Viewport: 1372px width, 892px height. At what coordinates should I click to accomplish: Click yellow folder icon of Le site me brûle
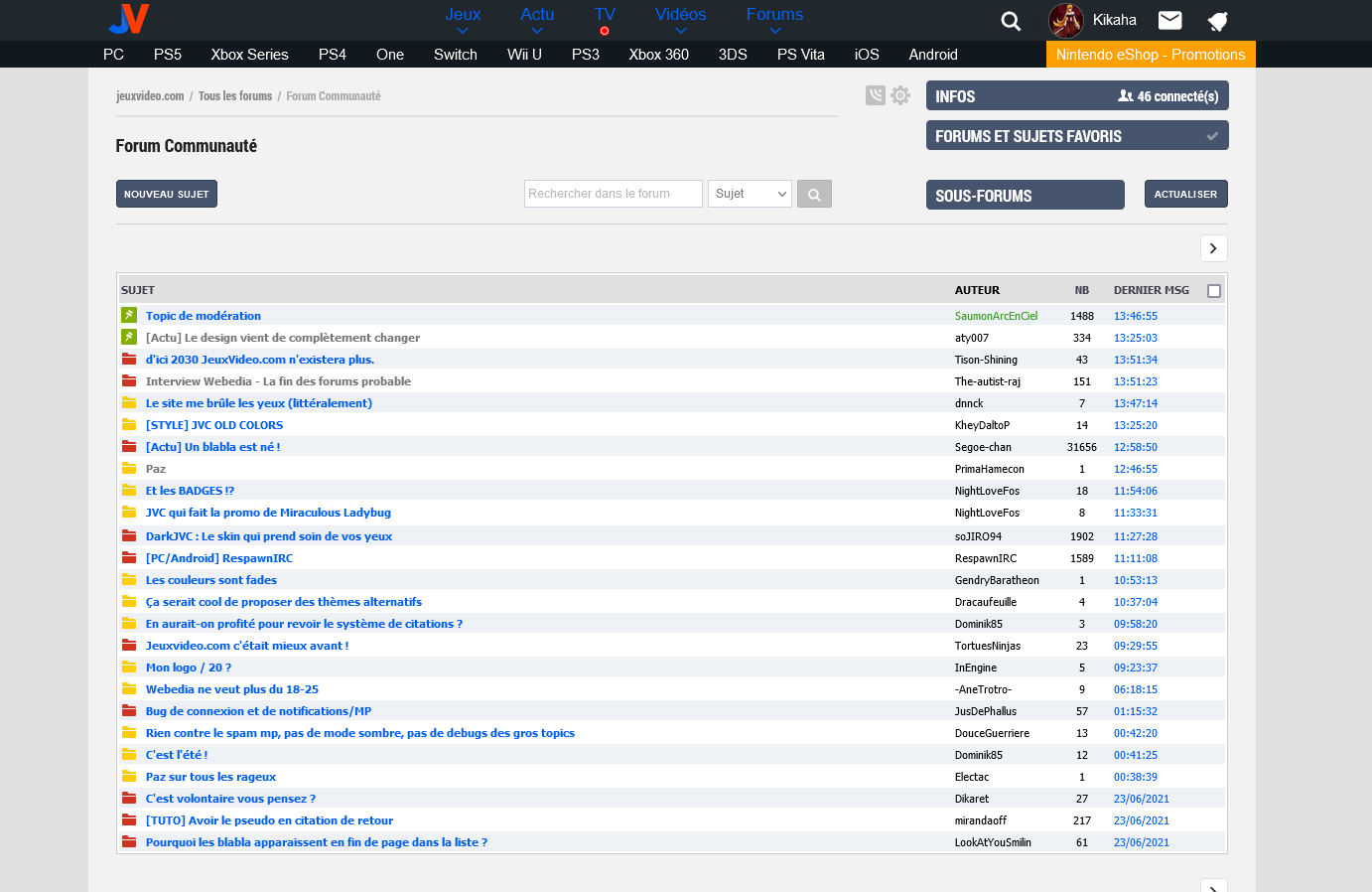(x=129, y=402)
